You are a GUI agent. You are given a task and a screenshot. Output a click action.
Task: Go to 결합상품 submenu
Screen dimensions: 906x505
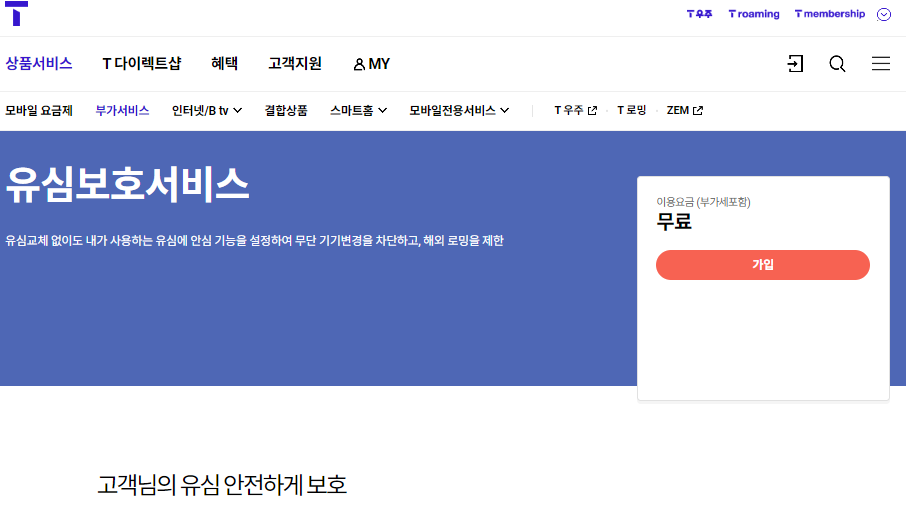[x=285, y=110]
